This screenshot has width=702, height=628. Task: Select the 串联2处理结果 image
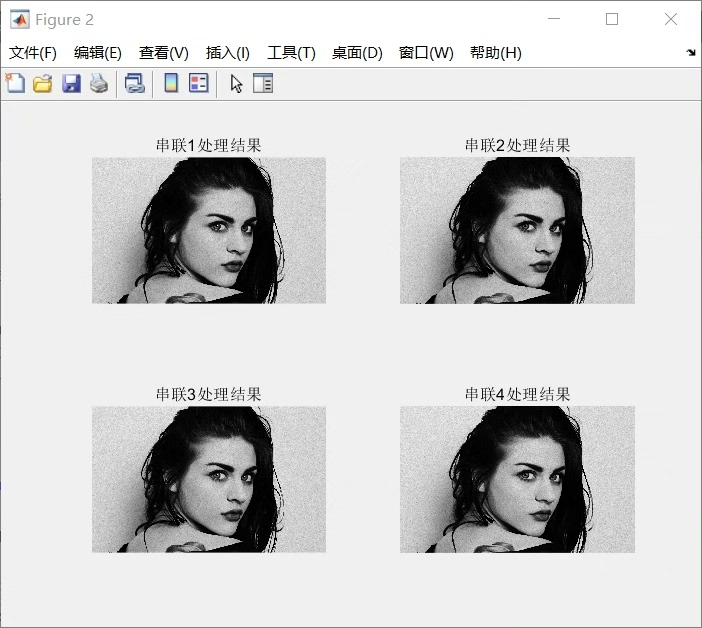click(517, 230)
